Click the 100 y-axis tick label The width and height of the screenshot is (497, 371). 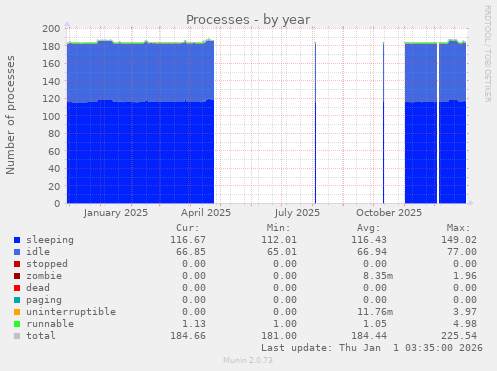tap(51, 116)
